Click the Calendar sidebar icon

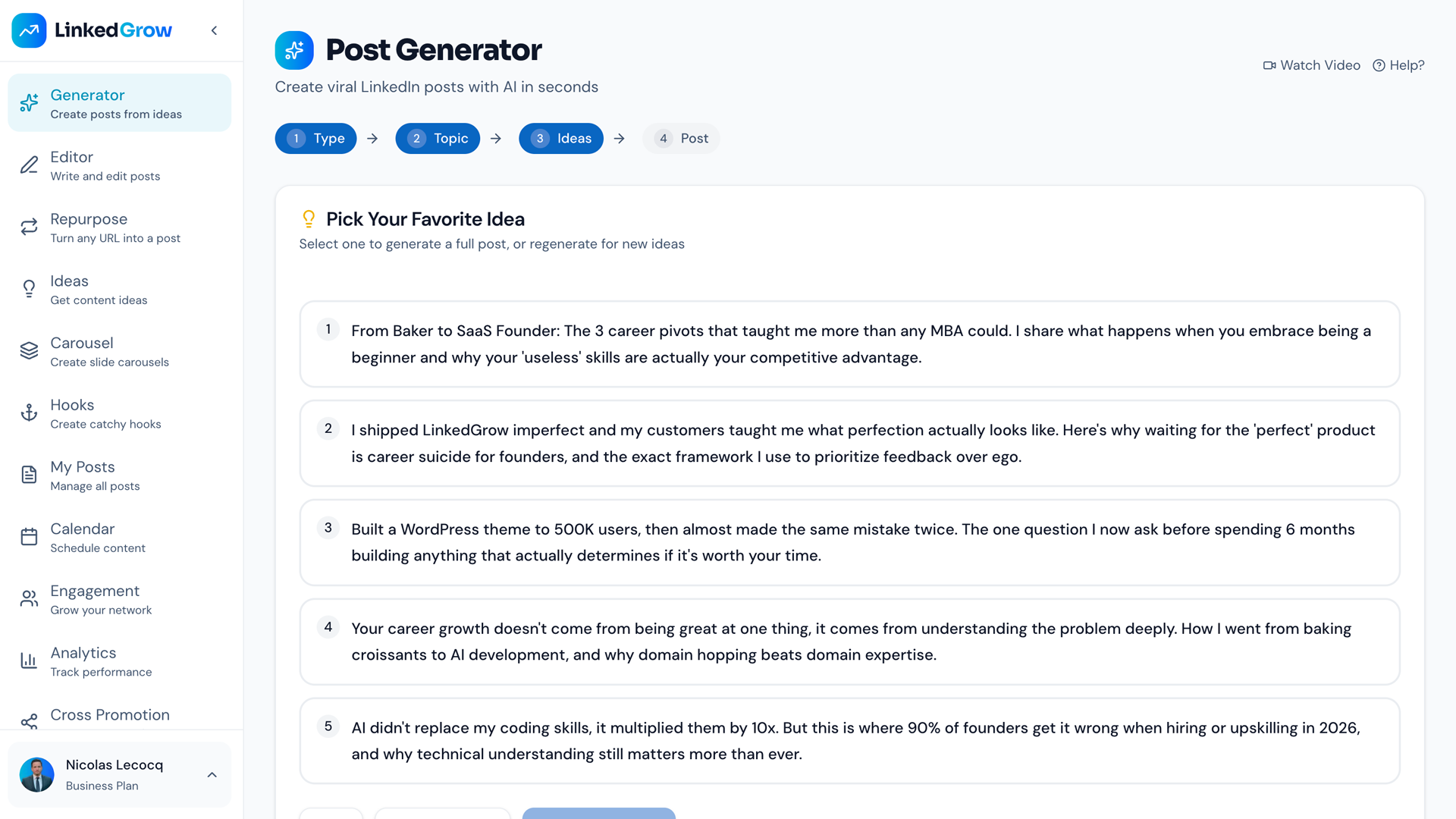click(29, 537)
